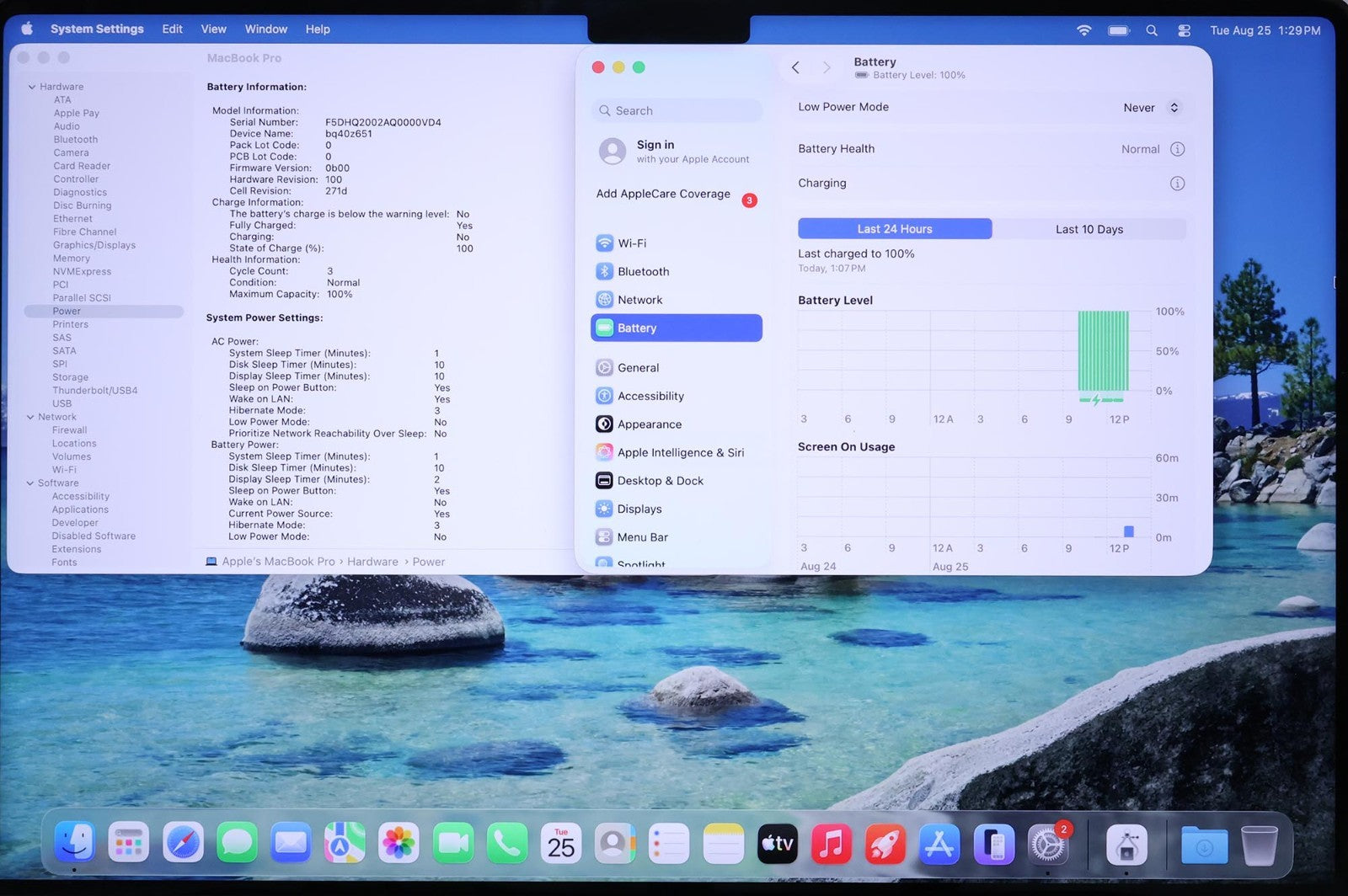Open Wi-Fi status in the menu bar
Screen dimensions: 1348x896
[x=1083, y=30]
